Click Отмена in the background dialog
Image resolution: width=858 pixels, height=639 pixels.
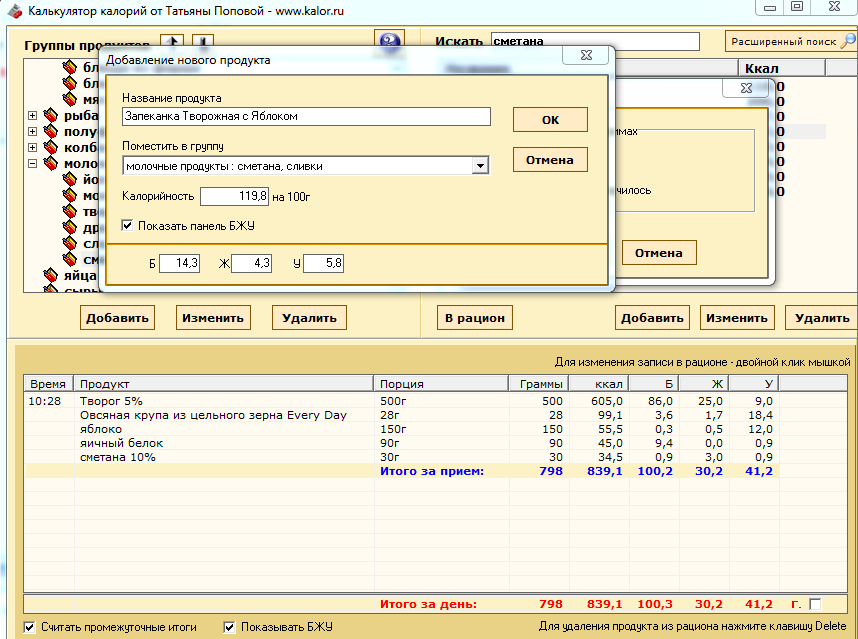pos(659,253)
